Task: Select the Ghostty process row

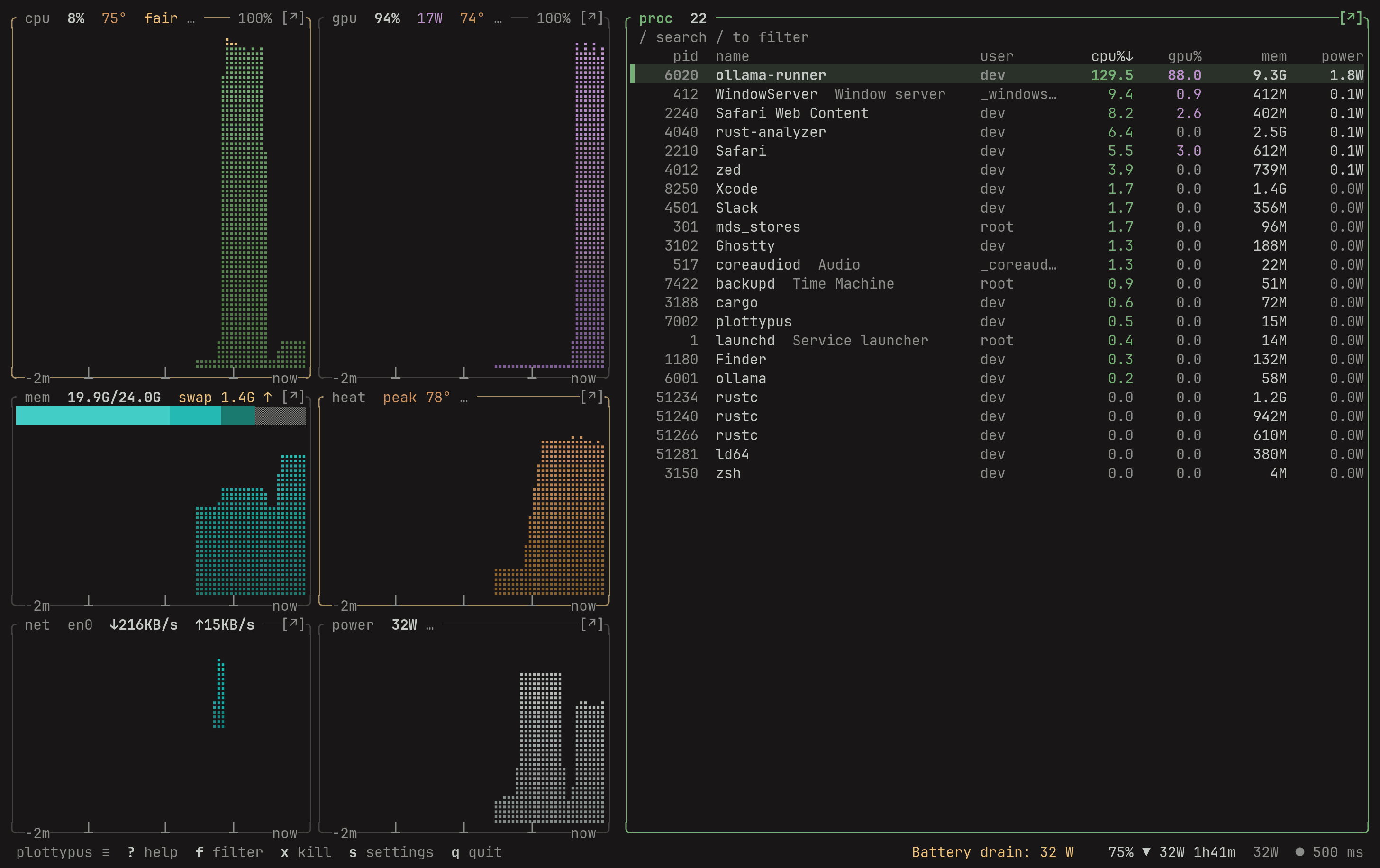Action: tap(997, 245)
